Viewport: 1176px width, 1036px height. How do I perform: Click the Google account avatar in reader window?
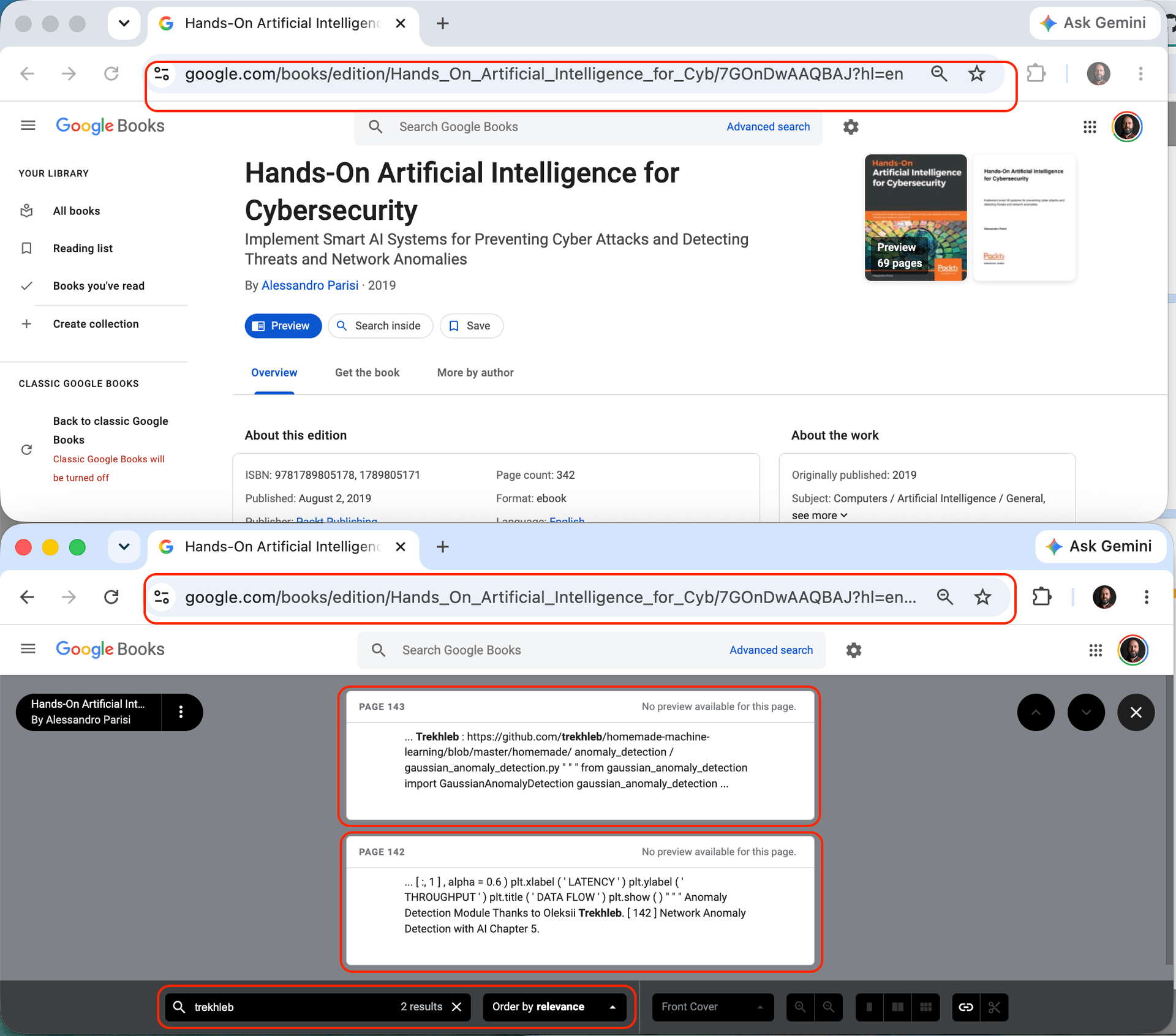(1133, 650)
